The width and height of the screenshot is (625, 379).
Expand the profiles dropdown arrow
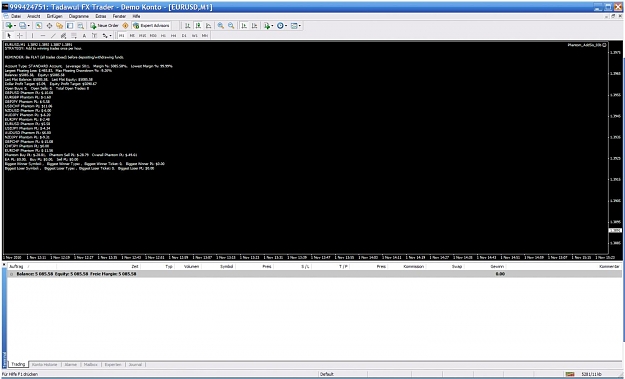pyautogui.click(x=28, y=26)
